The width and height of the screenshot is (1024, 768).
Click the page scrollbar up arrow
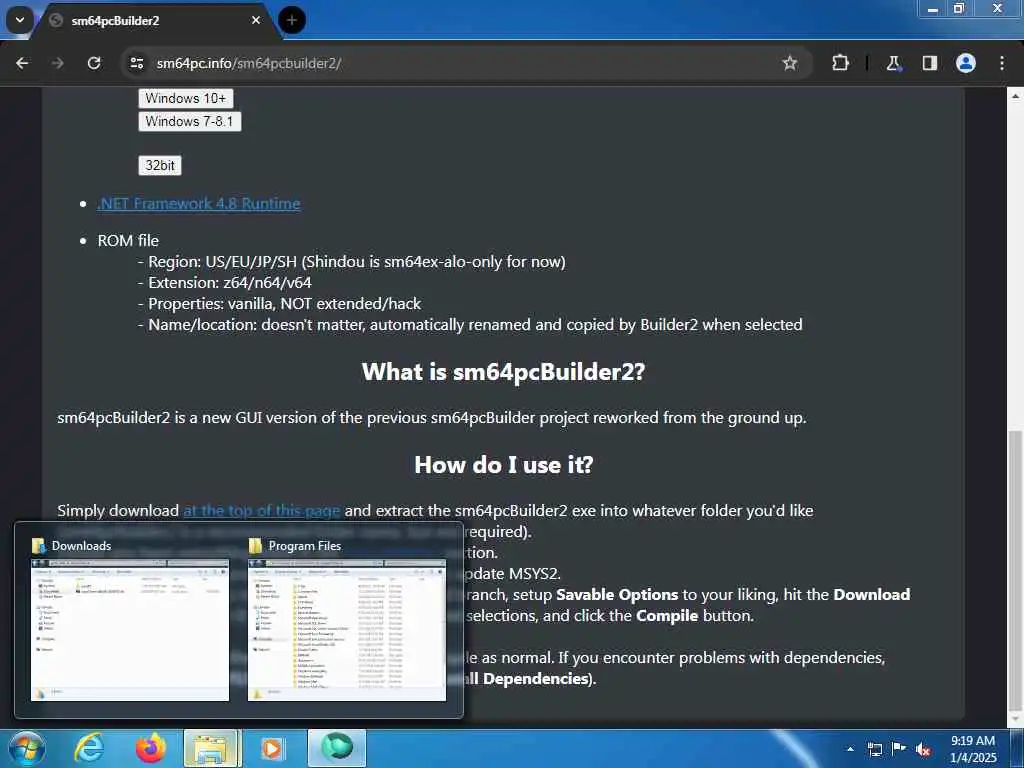pyautogui.click(x=1016, y=95)
